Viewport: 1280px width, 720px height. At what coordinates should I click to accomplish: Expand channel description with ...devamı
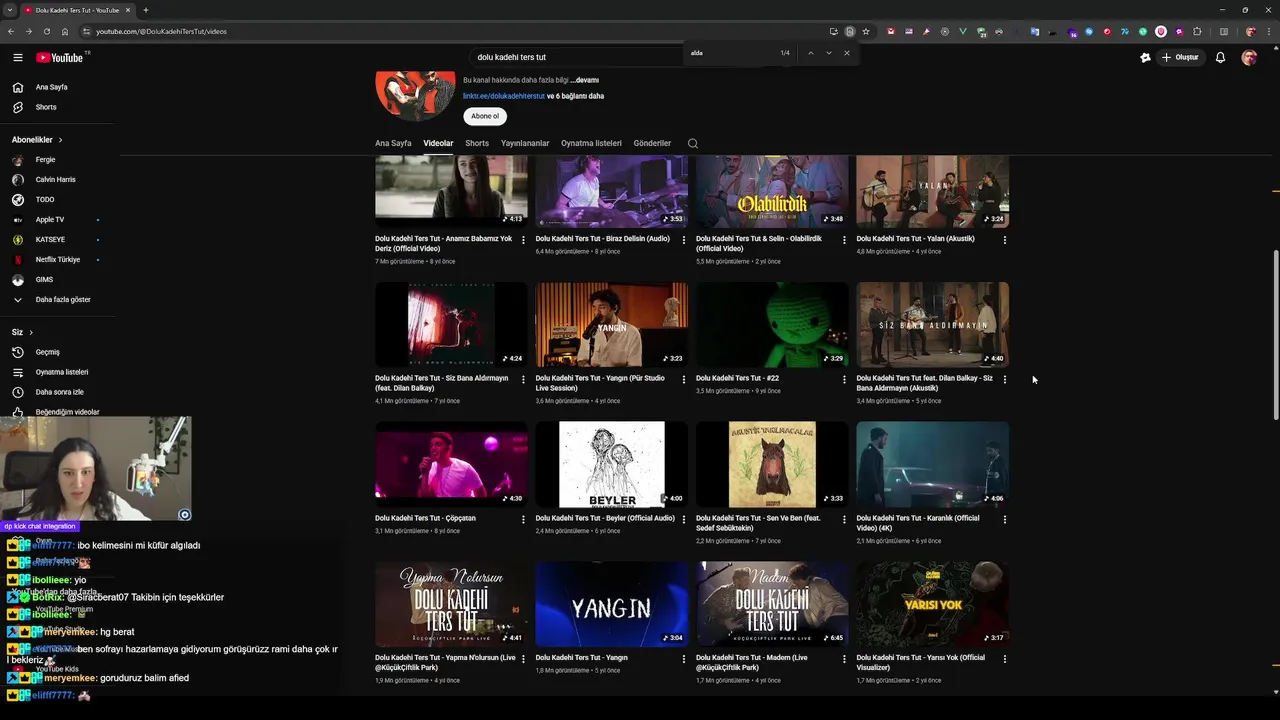click(x=584, y=80)
